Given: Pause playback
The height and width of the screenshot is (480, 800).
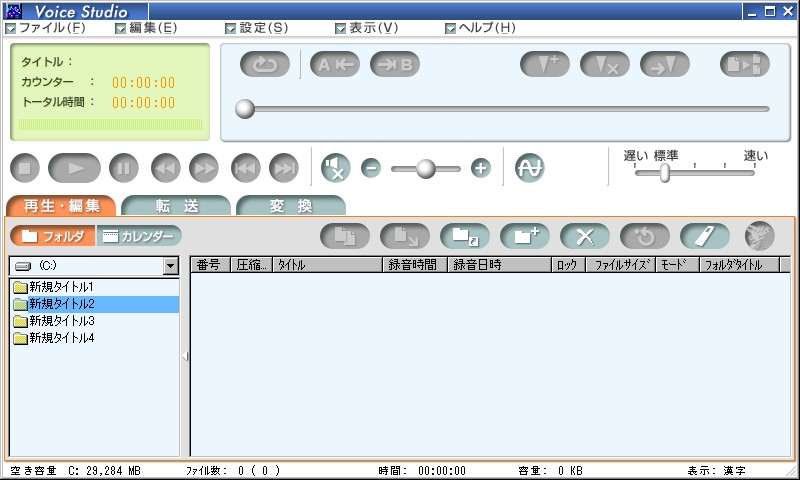Looking at the screenshot, I should tap(123, 168).
